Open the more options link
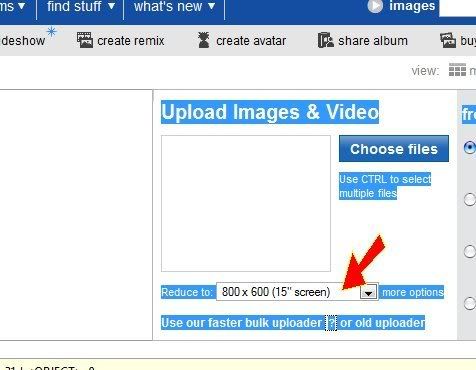The width and height of the screenshot is (476, 370). point(413,292)
